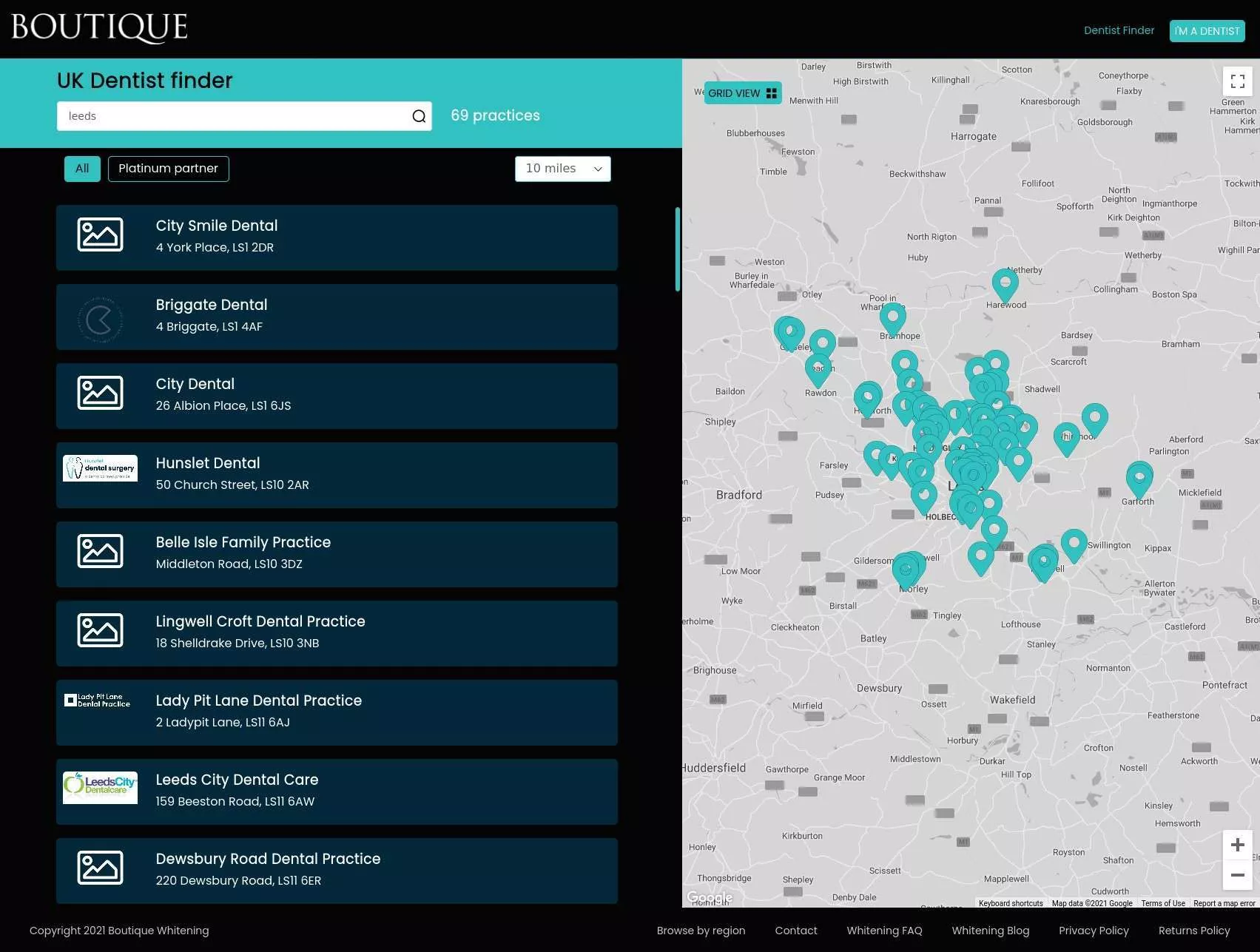This screenshot has width=1260, height=952.
Task: Zoom in on the map
Action: click(1237, 845)
